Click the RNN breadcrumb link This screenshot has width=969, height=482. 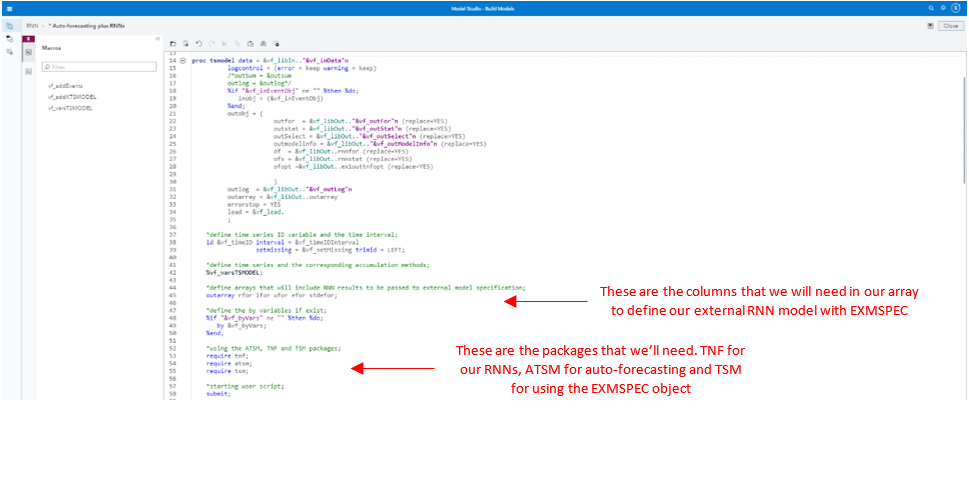coord(32,26)
